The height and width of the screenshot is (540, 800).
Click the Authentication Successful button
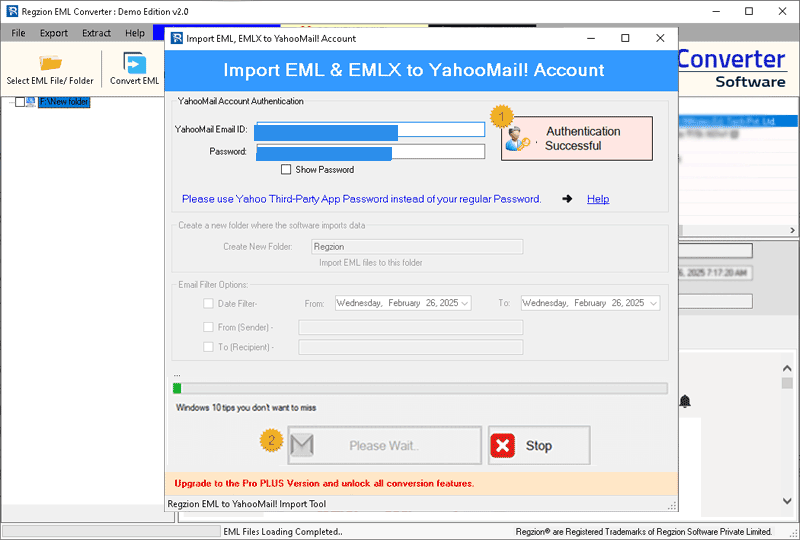[577, 138]
